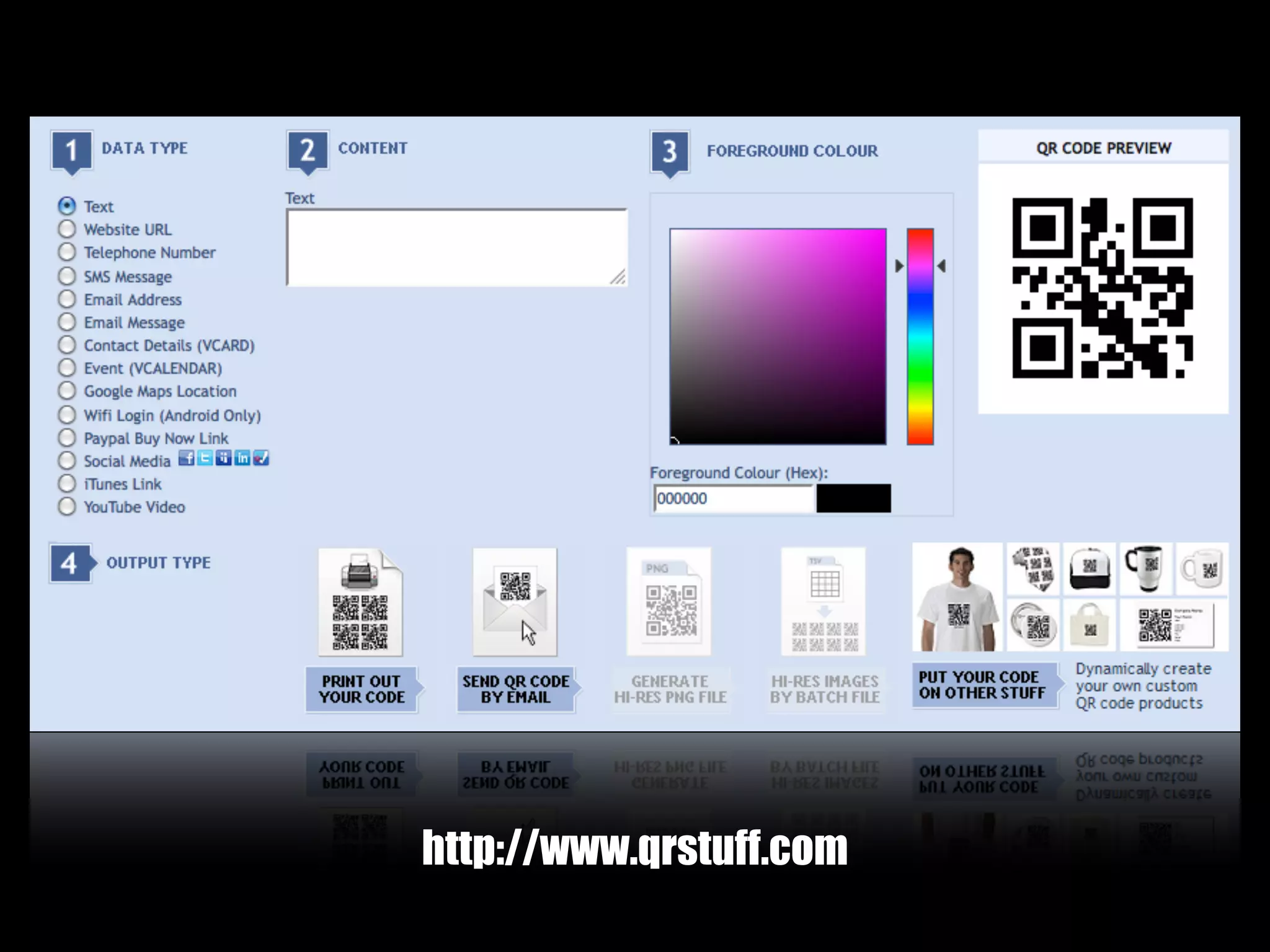The height and width of the screenshot is (952, 1270).
Task: Select the Email Message radio button
Action: (x=67, y=322)
